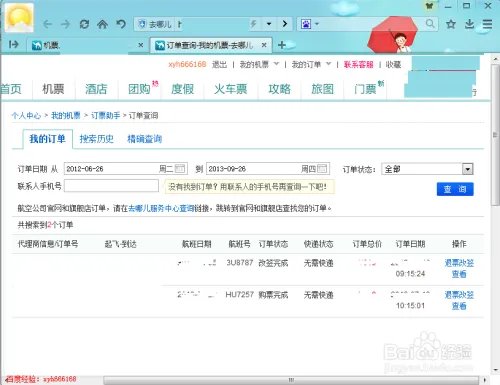Click the 订票助手 breadcrumb link
The width and height of the screenshot is (500, 385).
click(106, 116)
